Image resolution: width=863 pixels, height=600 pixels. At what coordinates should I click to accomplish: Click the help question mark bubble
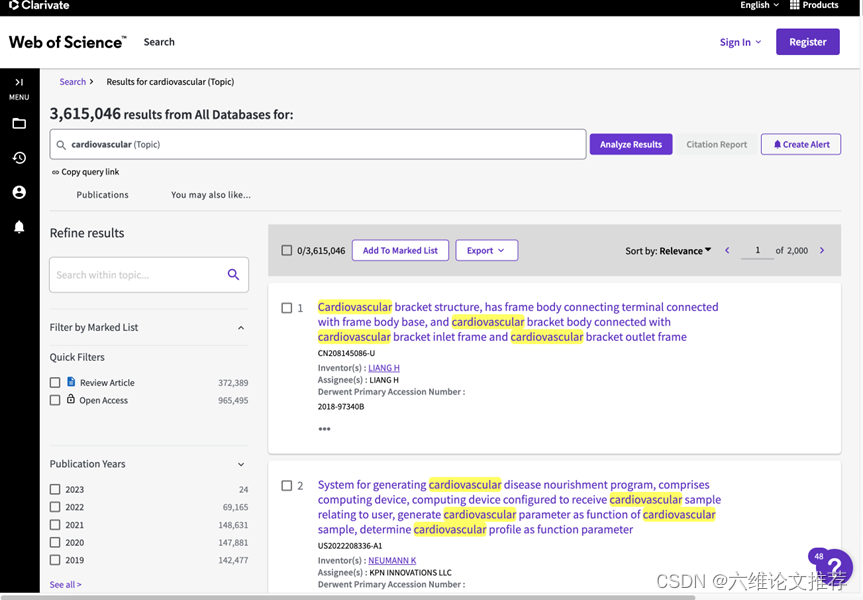point(834,565)
